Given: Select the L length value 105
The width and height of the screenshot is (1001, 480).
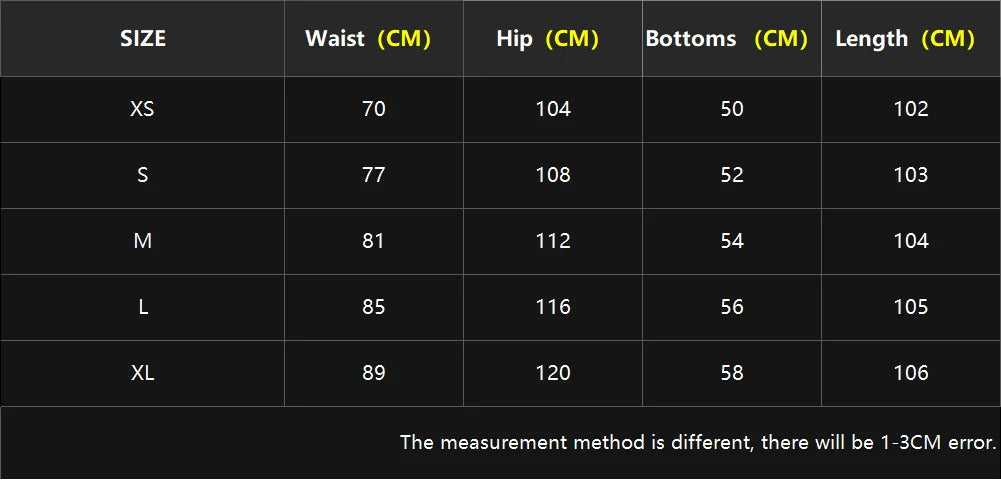Looking at the screenshot, I should pos(911,306).
